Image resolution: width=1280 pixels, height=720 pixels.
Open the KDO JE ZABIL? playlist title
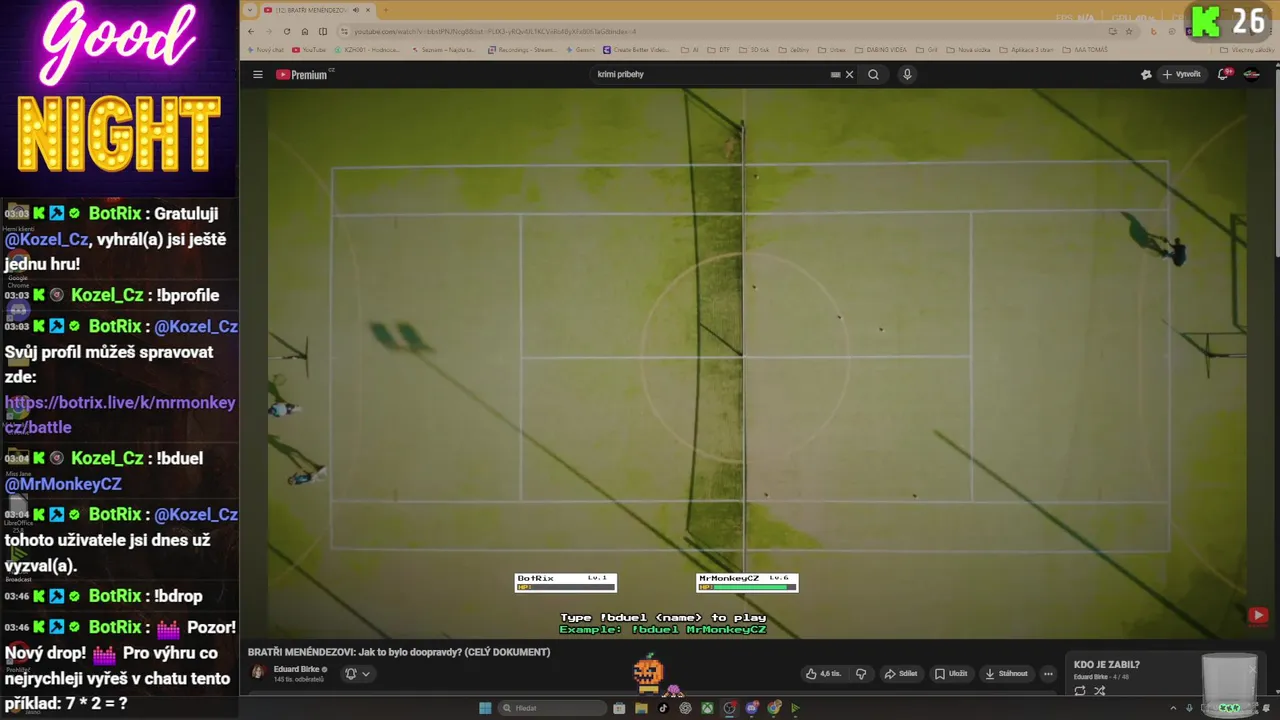pos(1106,664)
